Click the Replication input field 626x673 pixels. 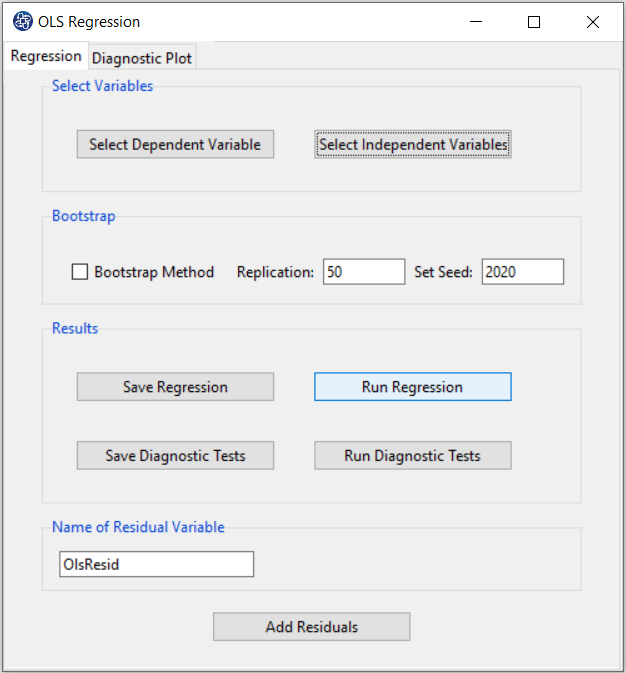coord(363,272)
